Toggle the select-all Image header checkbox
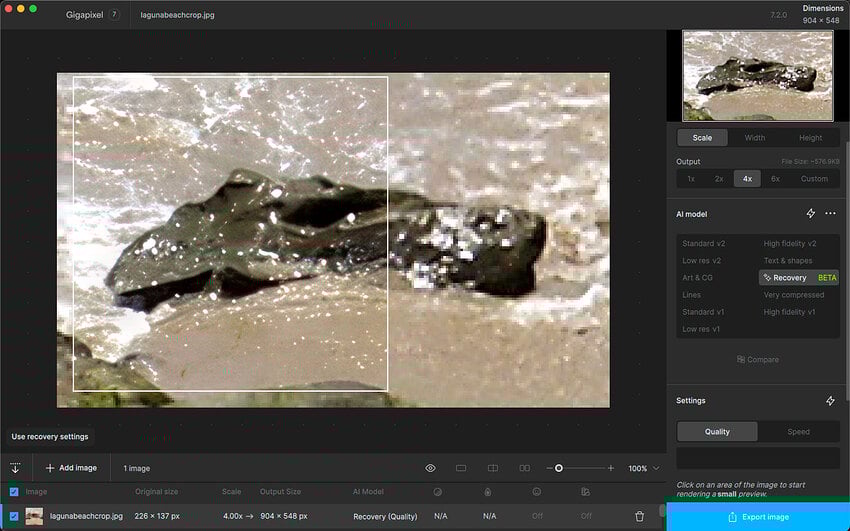Screen dimensions: 850x531 [x=14, y=491]
